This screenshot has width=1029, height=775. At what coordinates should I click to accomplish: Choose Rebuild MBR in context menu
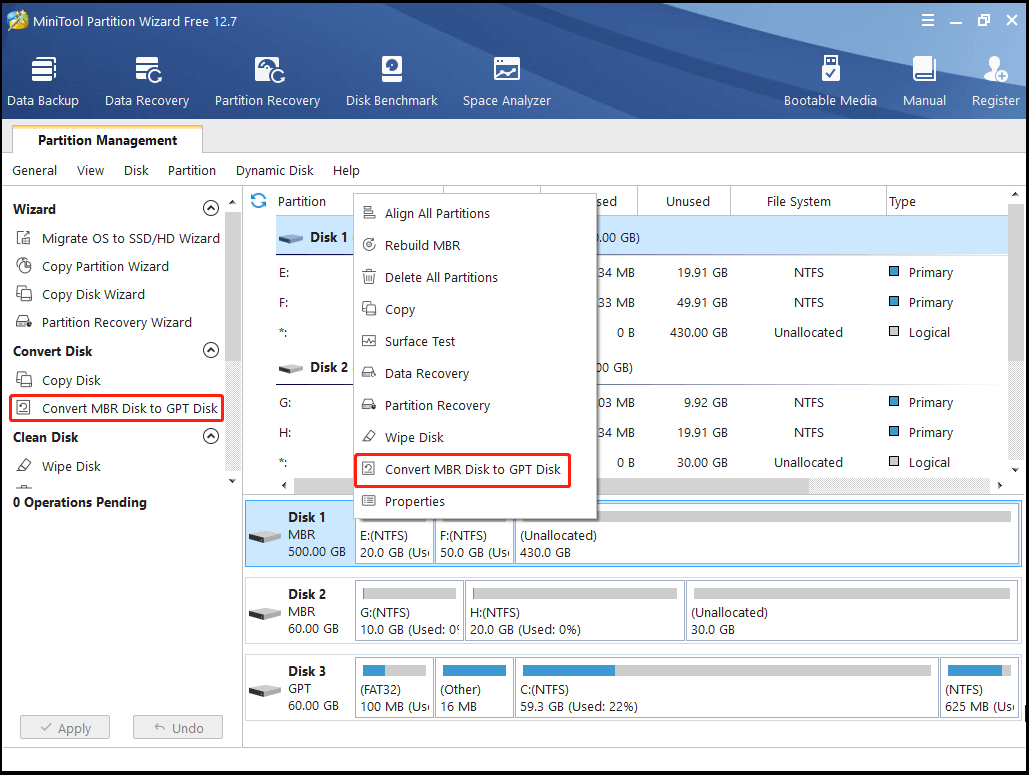[474, 245]
